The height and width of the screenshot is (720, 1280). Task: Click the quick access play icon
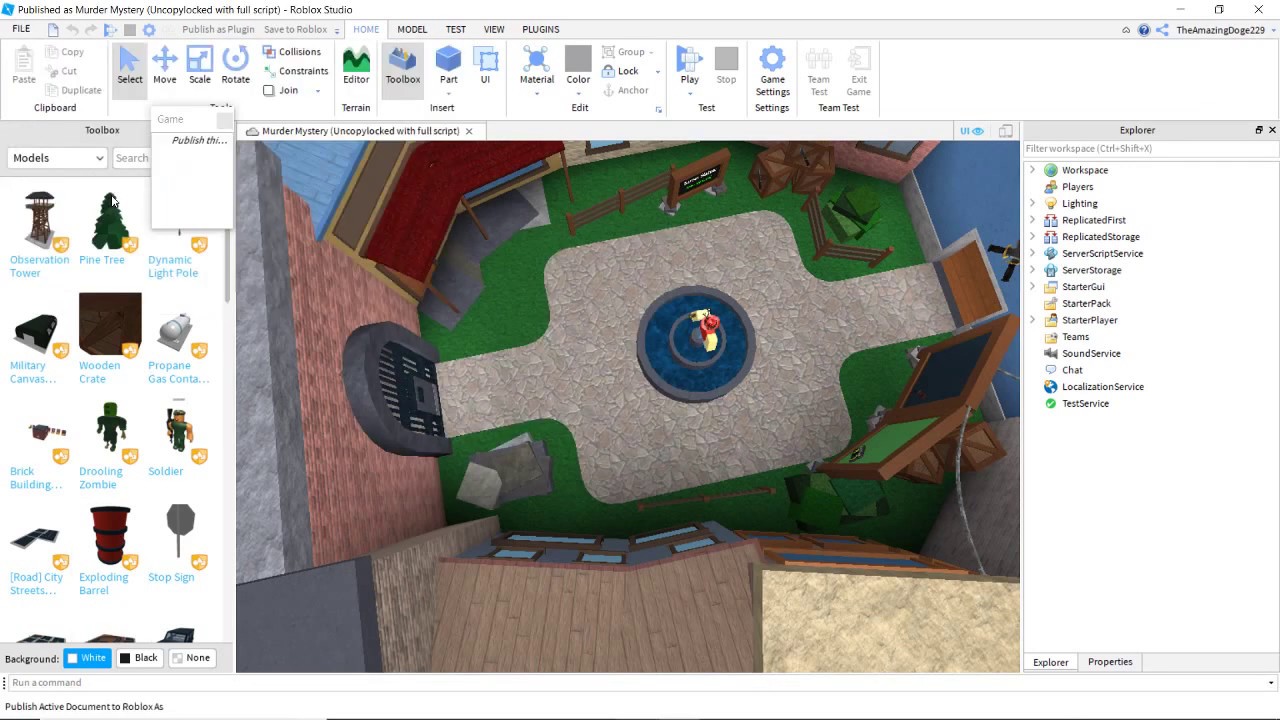pyautogui.click(x=110, y=30)
